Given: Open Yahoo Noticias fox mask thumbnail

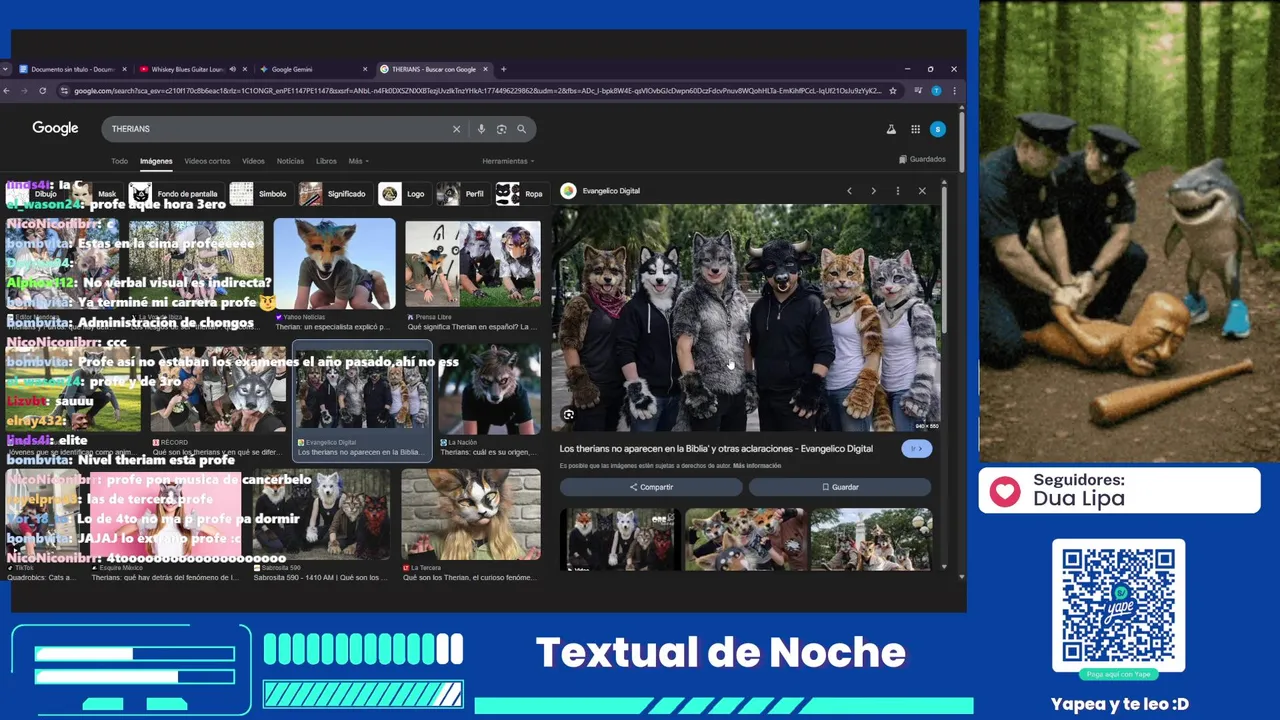Looking at the screenshot, I should [335, 264].
